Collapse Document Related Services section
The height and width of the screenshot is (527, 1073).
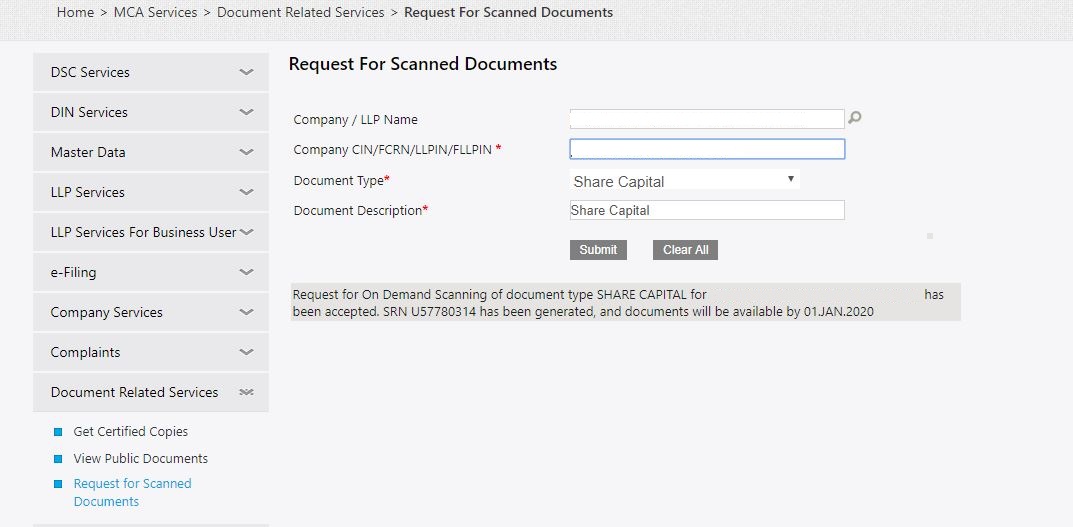click(x=246, y=392)
